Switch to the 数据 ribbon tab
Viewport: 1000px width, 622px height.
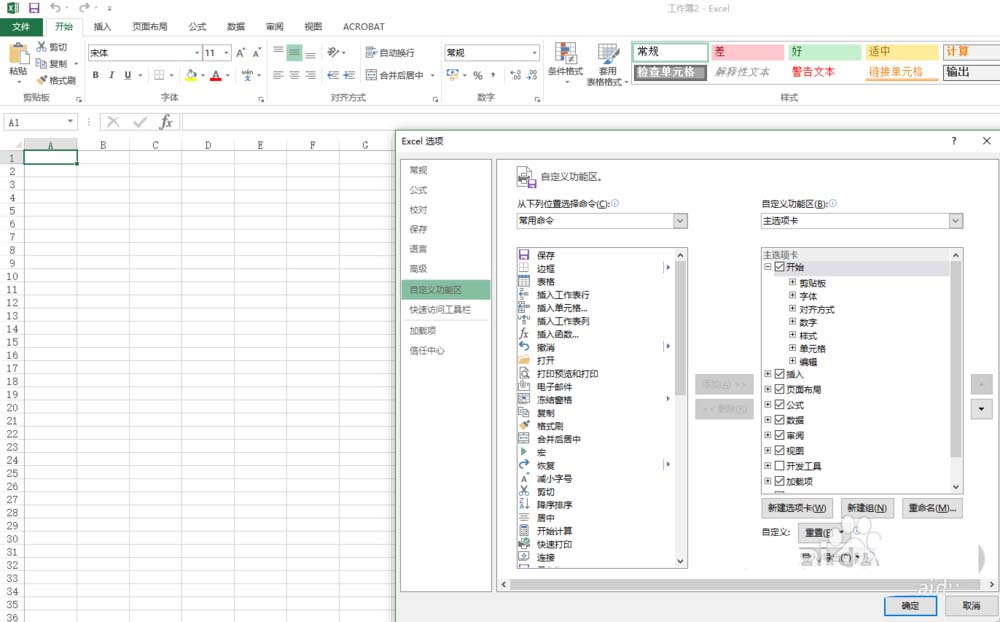pos(236,27)
